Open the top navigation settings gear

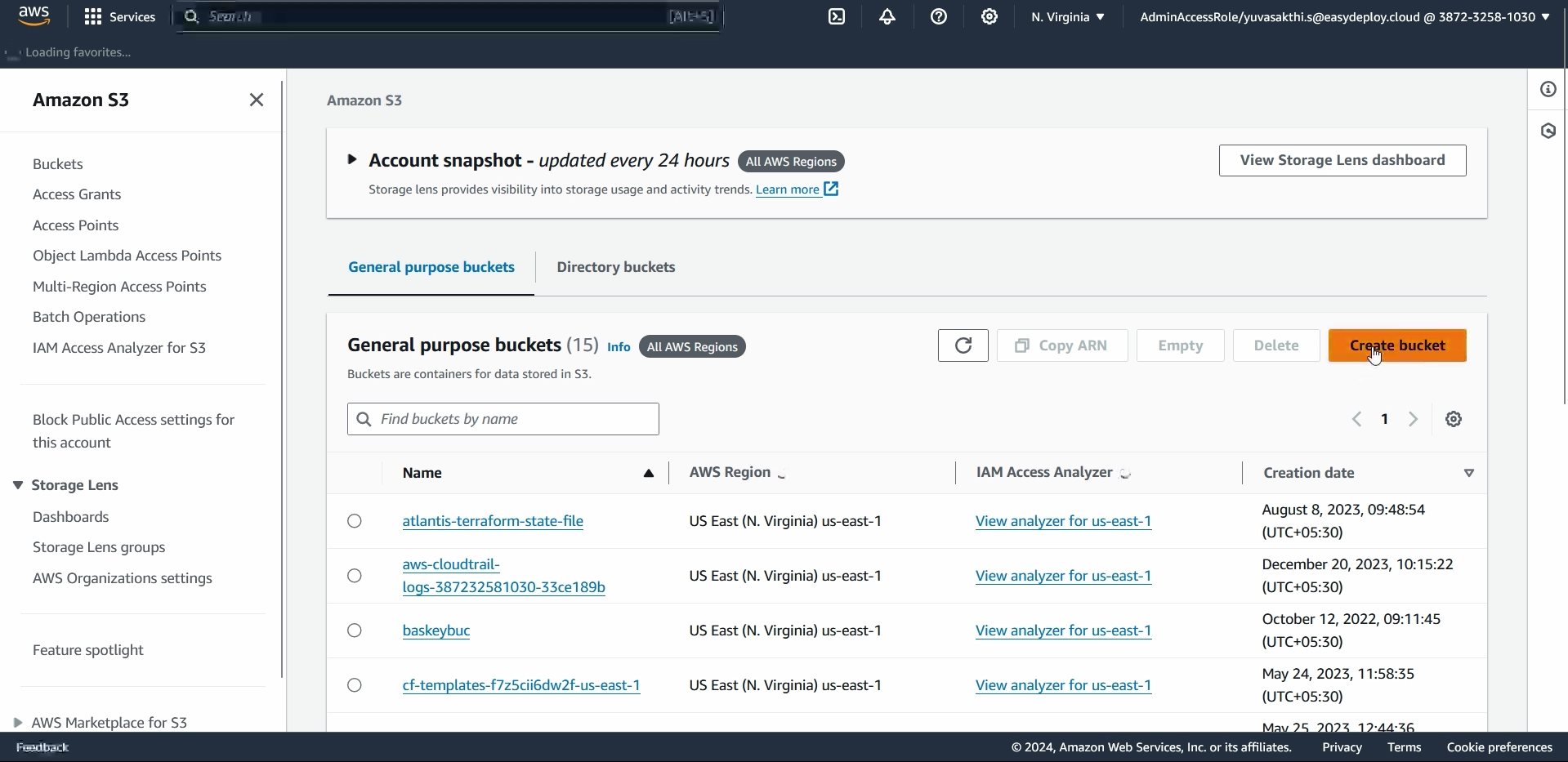[989, 16]
